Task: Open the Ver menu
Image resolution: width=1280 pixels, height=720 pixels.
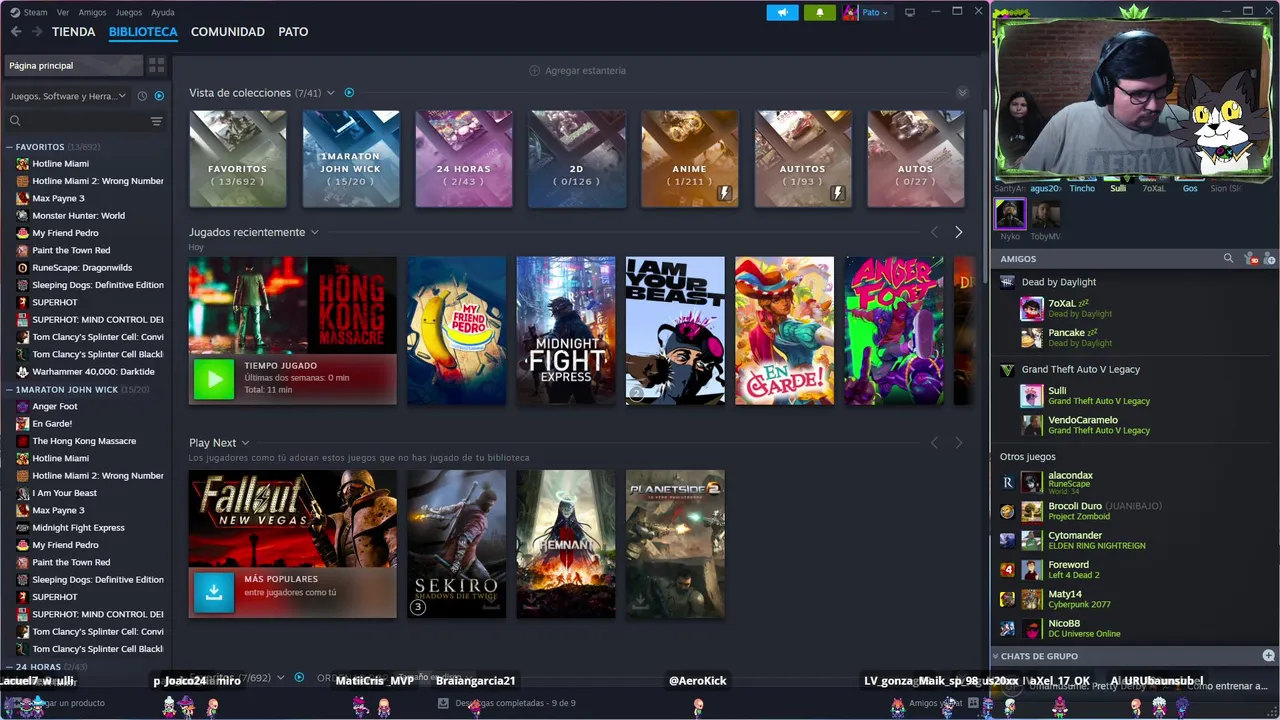Action: point(63,12)
